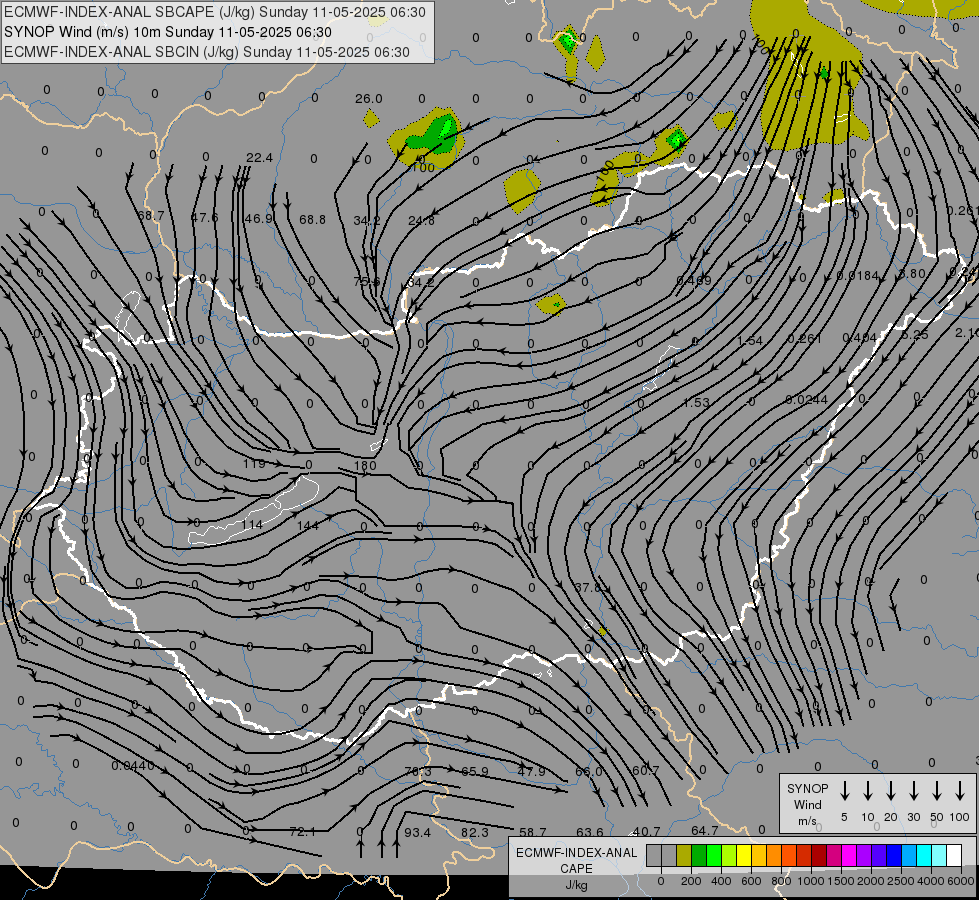979x900 pixels.
Task: Click the 46.9 value on the map
Action: pyautogui.click(x=258, y=219)
